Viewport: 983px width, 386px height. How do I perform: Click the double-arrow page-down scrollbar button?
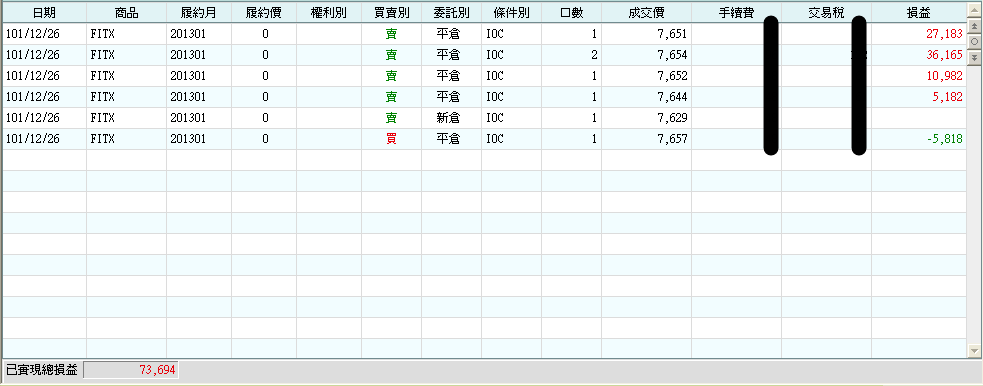pyautogui.click(x=974, y=57)
